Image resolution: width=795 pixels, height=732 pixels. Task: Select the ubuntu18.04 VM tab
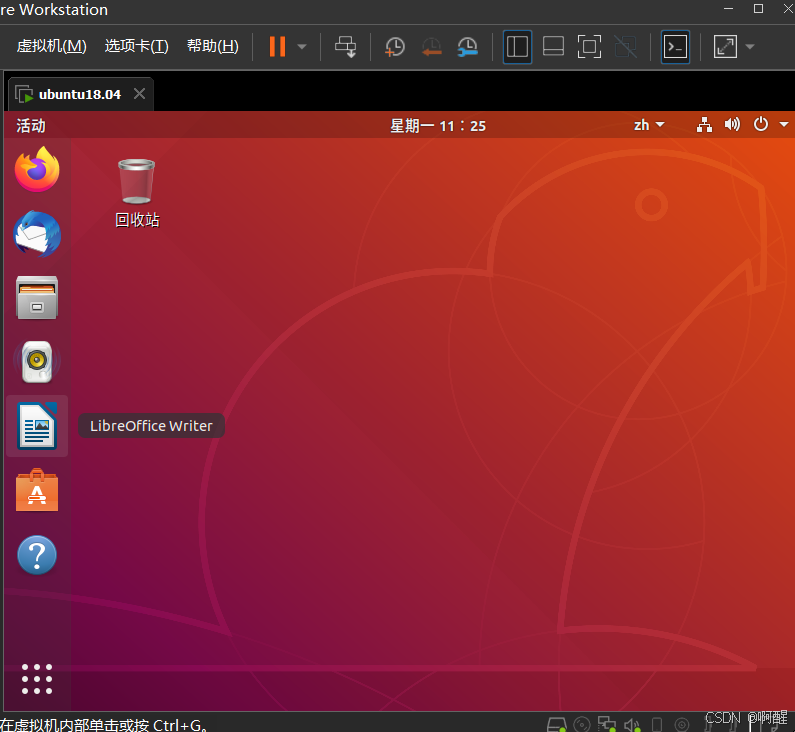pos(79,94)
